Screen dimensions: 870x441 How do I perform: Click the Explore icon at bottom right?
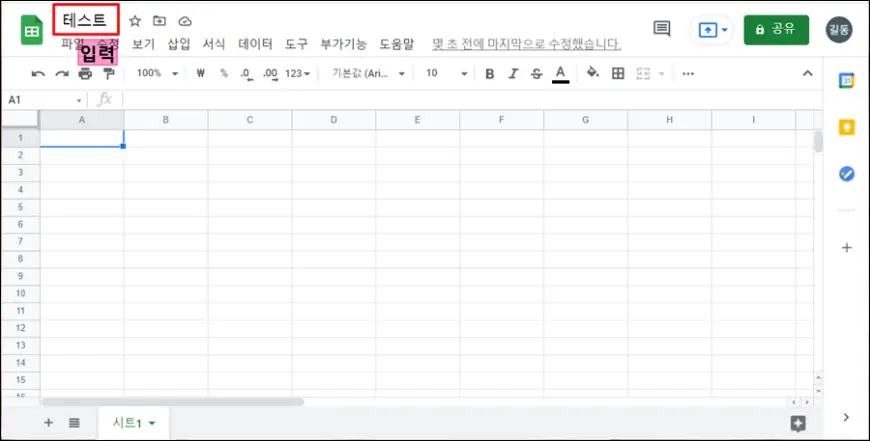click(x=797, y=423)
